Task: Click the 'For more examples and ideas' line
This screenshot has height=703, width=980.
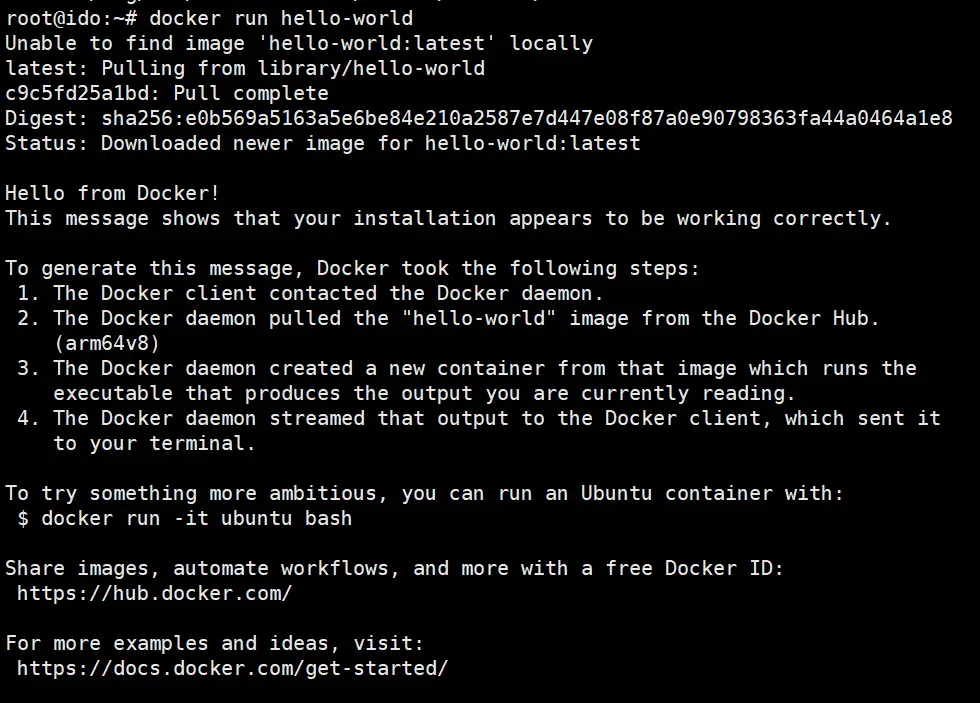Action: point(214,643)
